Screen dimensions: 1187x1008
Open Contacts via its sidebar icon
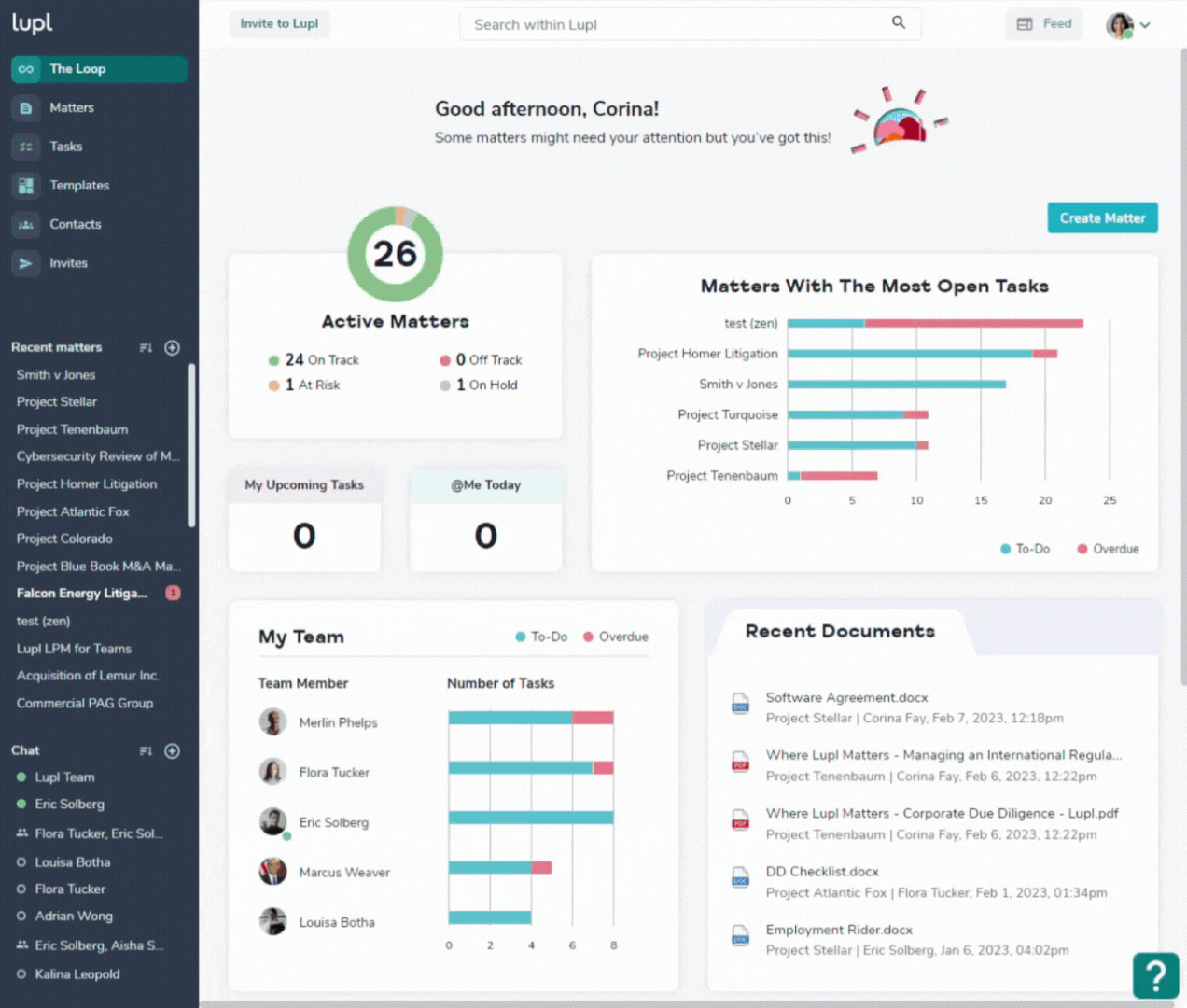click(x=26, y=225)
